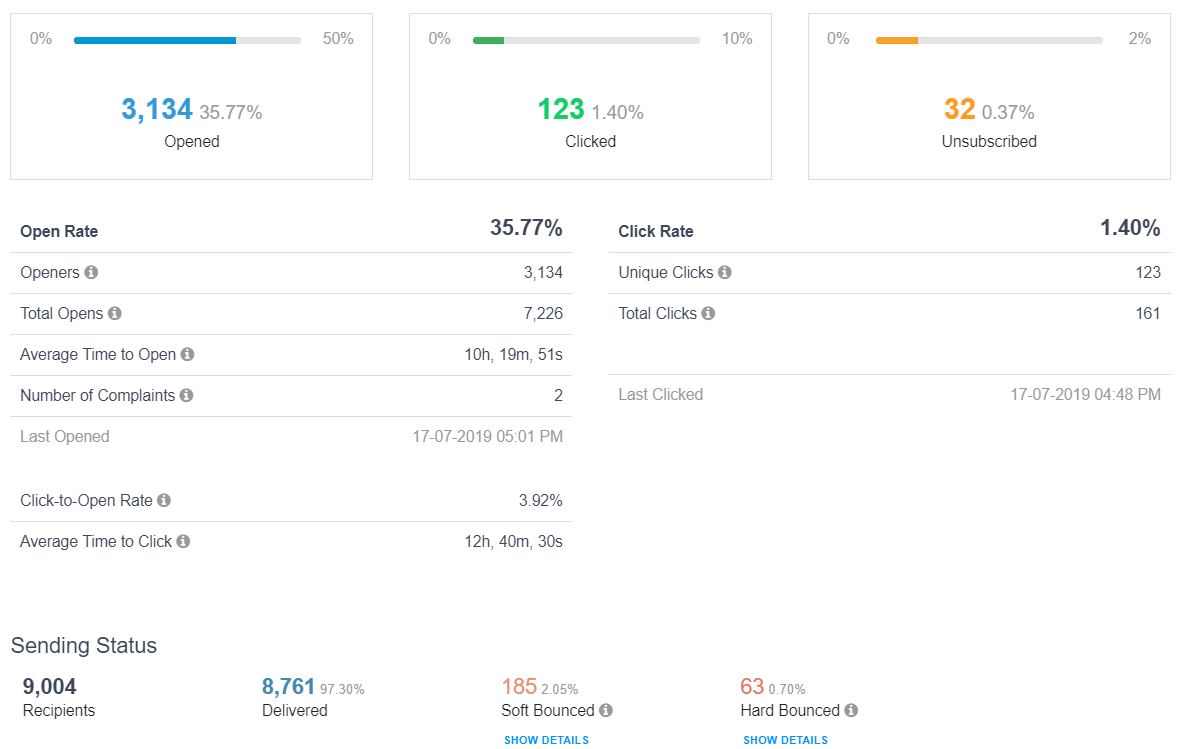The width and height of the screenshot is (1182, 749).
Task: Click the 9,004 Recipients figure
Action: [50, 686]
